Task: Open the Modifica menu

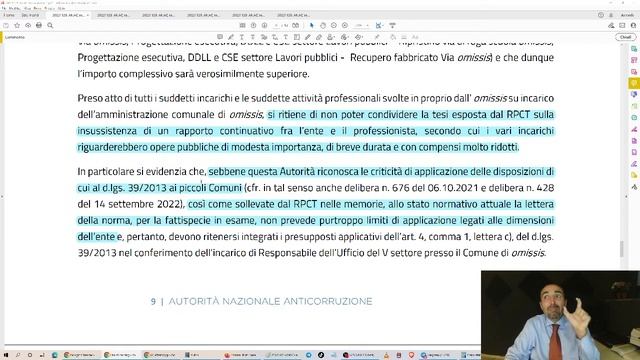Action: [14, 8]
